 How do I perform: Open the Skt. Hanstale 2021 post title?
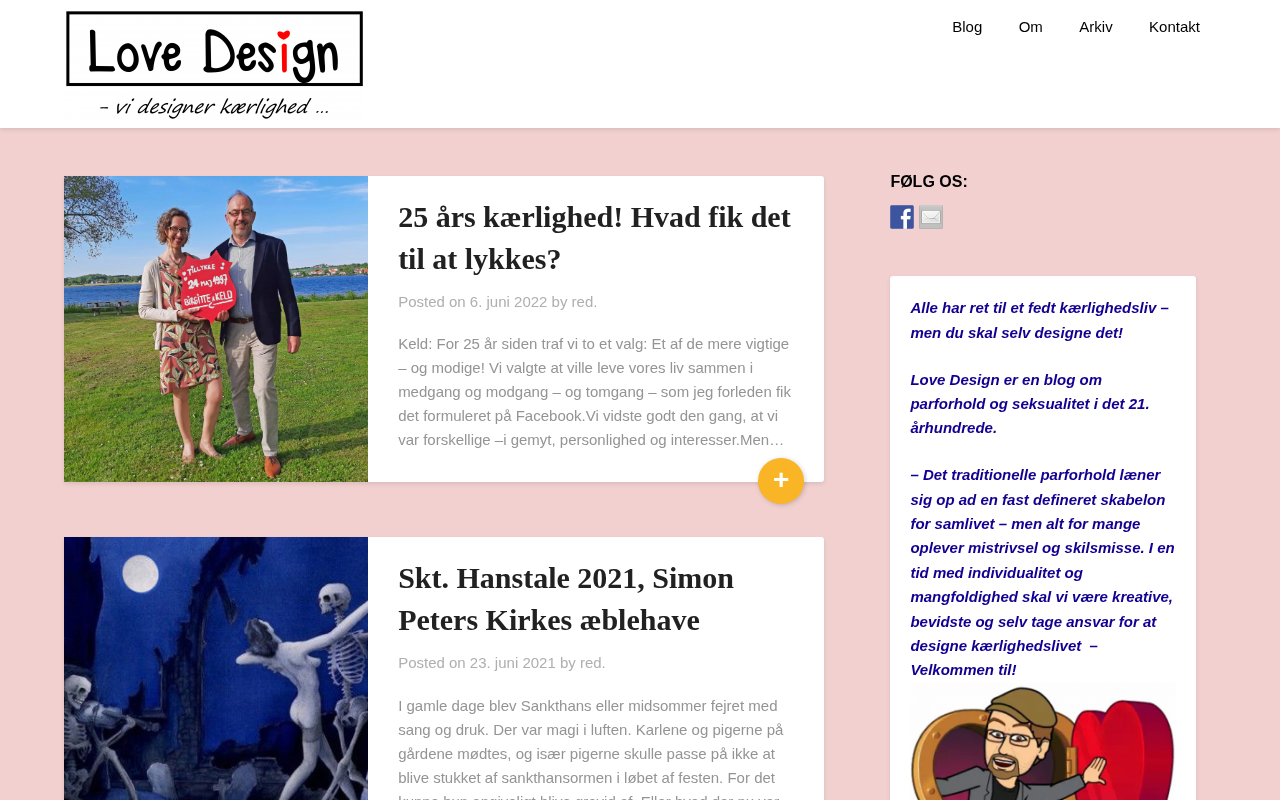click(566, 599)
